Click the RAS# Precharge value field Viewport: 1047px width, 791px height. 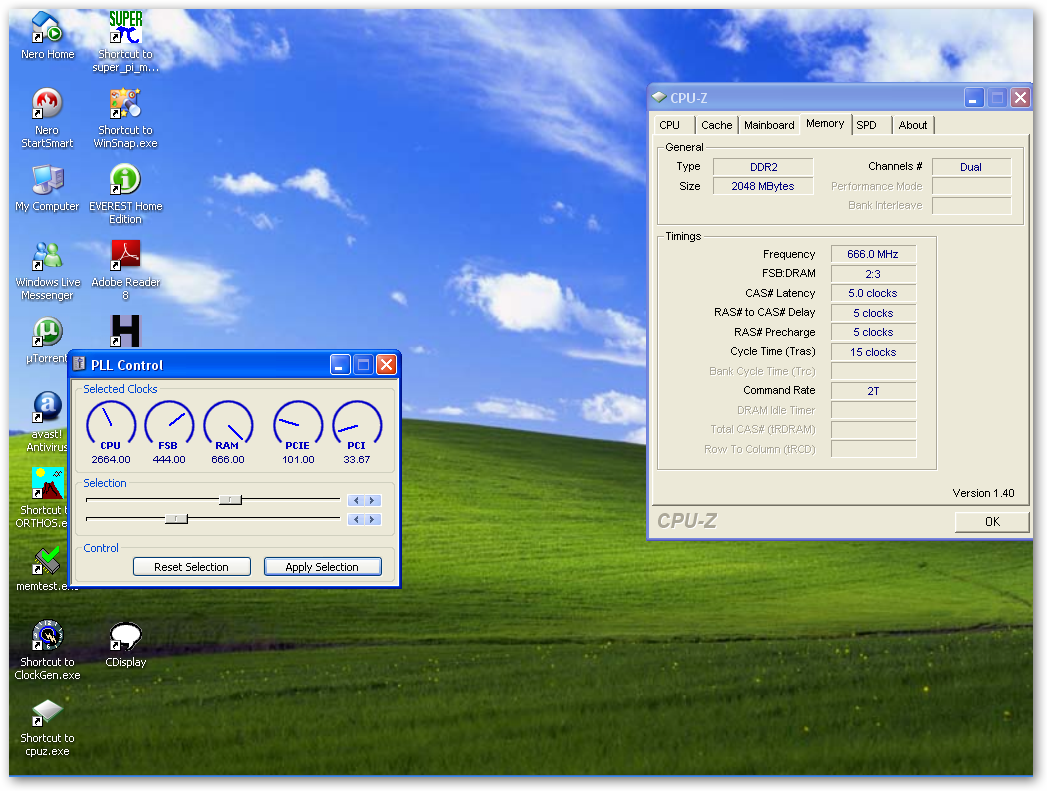tap(873, 332)
